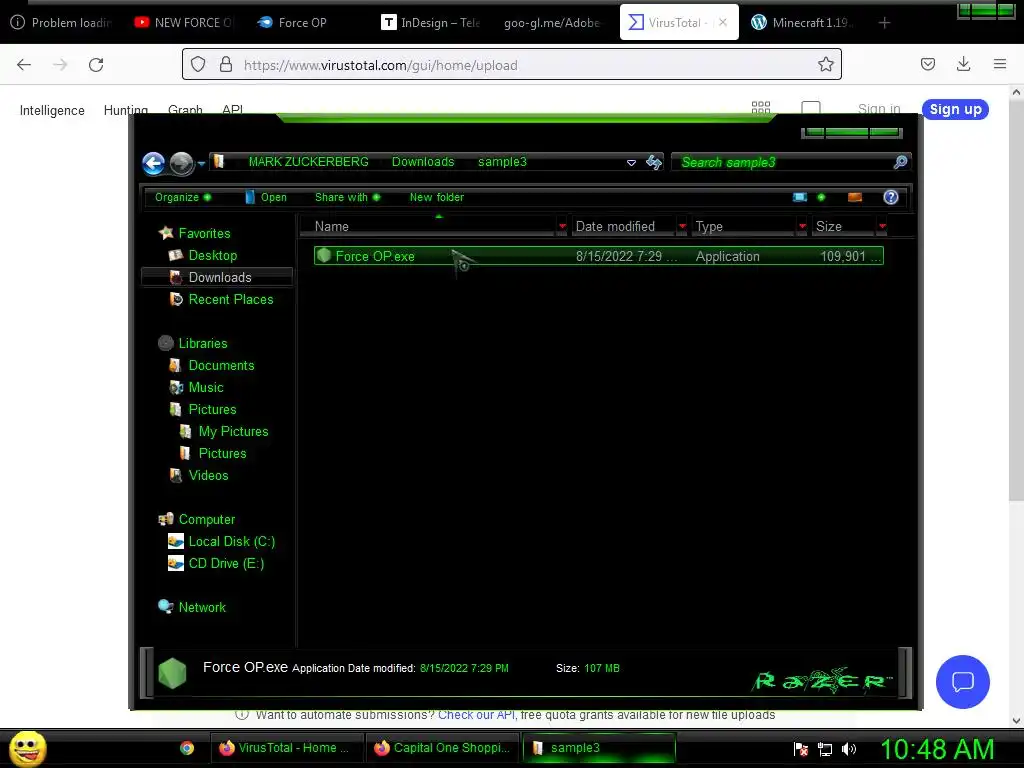Click Downloads in the address path
Viewport: 1024px width, 768px height.
point(423,162)
